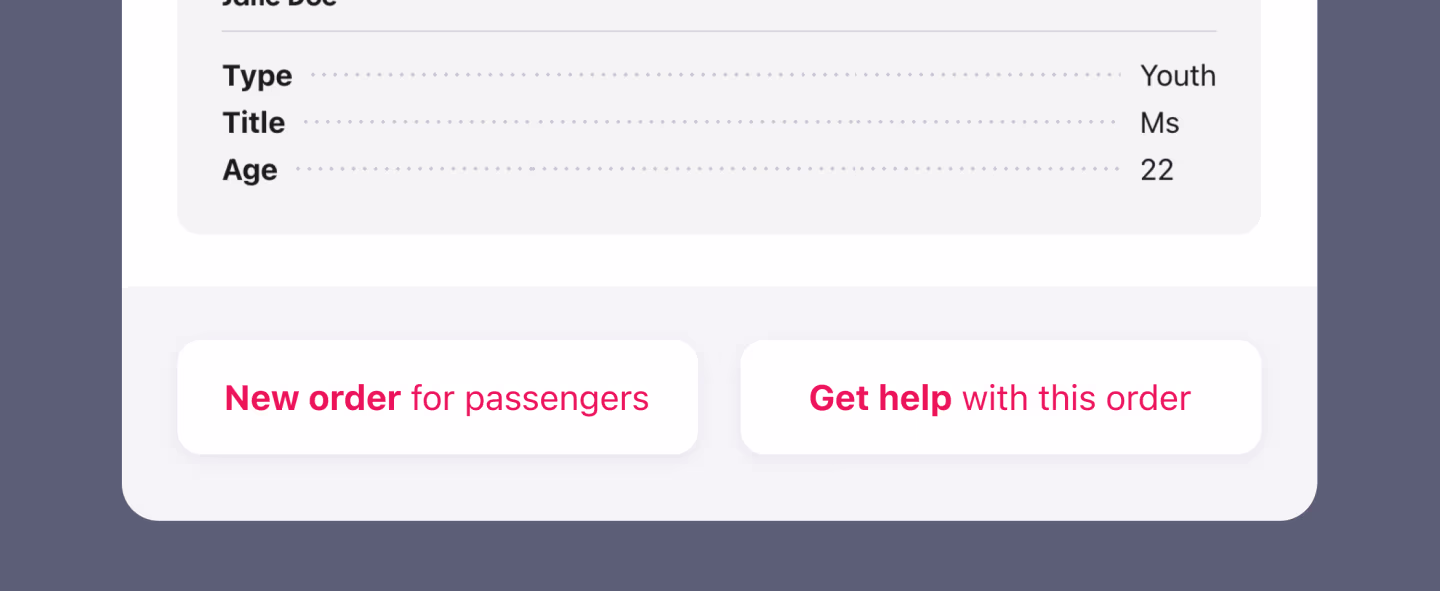Select the Age field label

click(x=249, y=170)
